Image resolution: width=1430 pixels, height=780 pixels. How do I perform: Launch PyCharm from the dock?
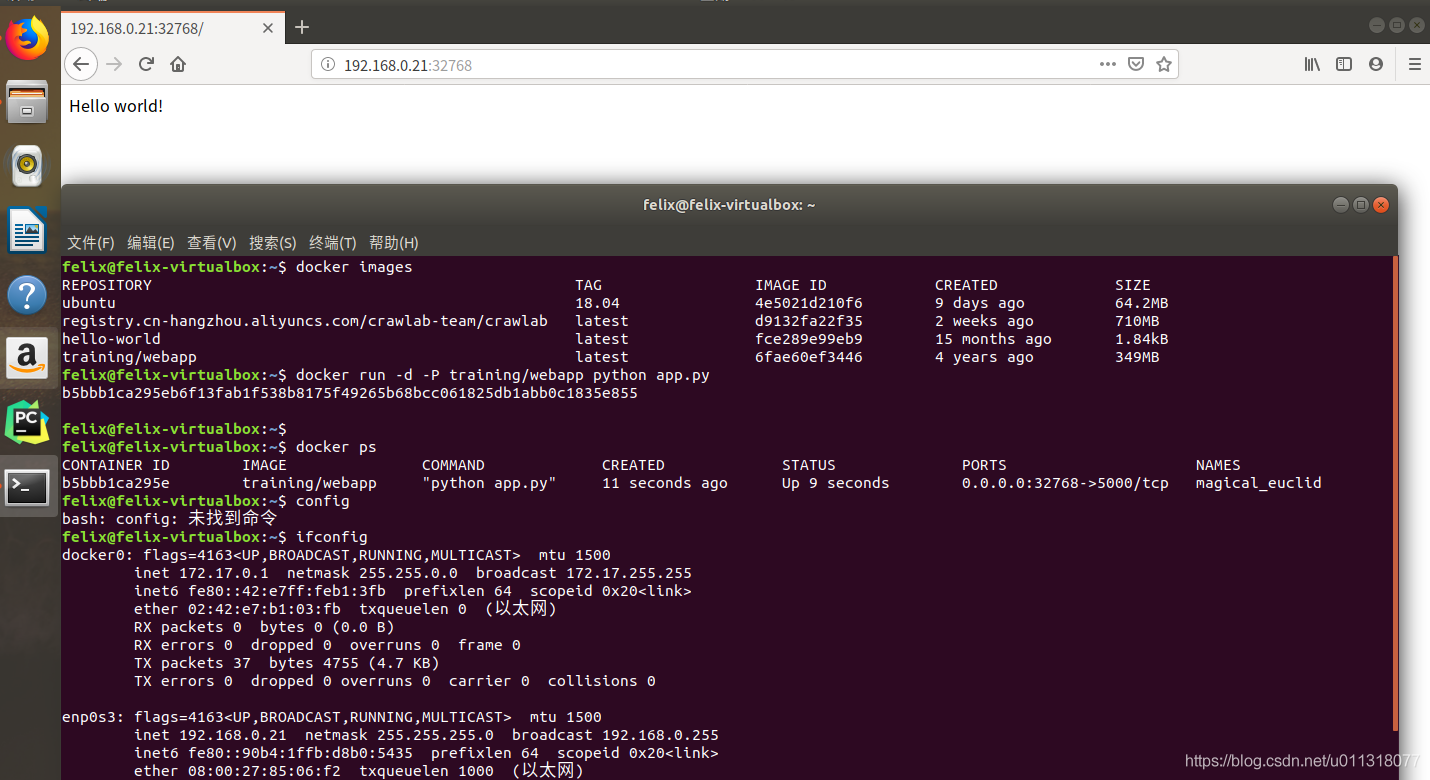point(28,423)
